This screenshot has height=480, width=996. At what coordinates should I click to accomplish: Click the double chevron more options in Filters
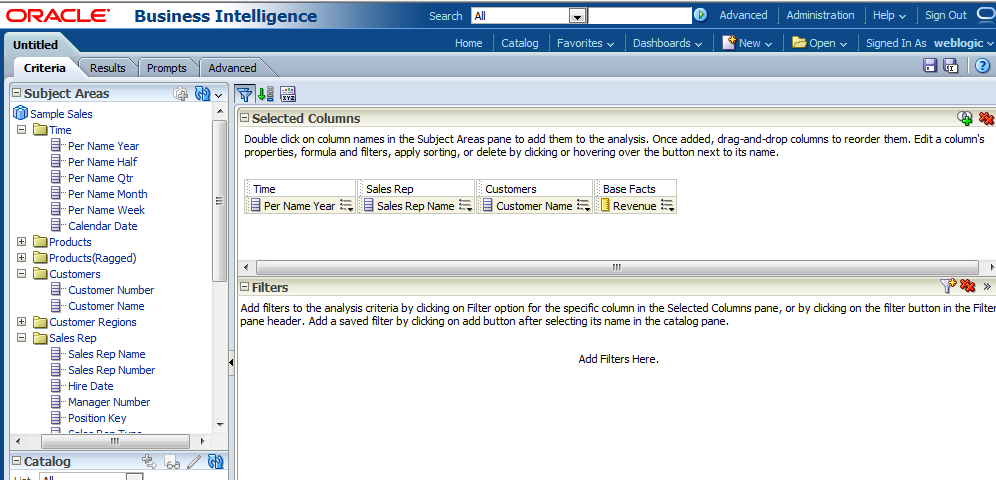[x=987, y=286]
